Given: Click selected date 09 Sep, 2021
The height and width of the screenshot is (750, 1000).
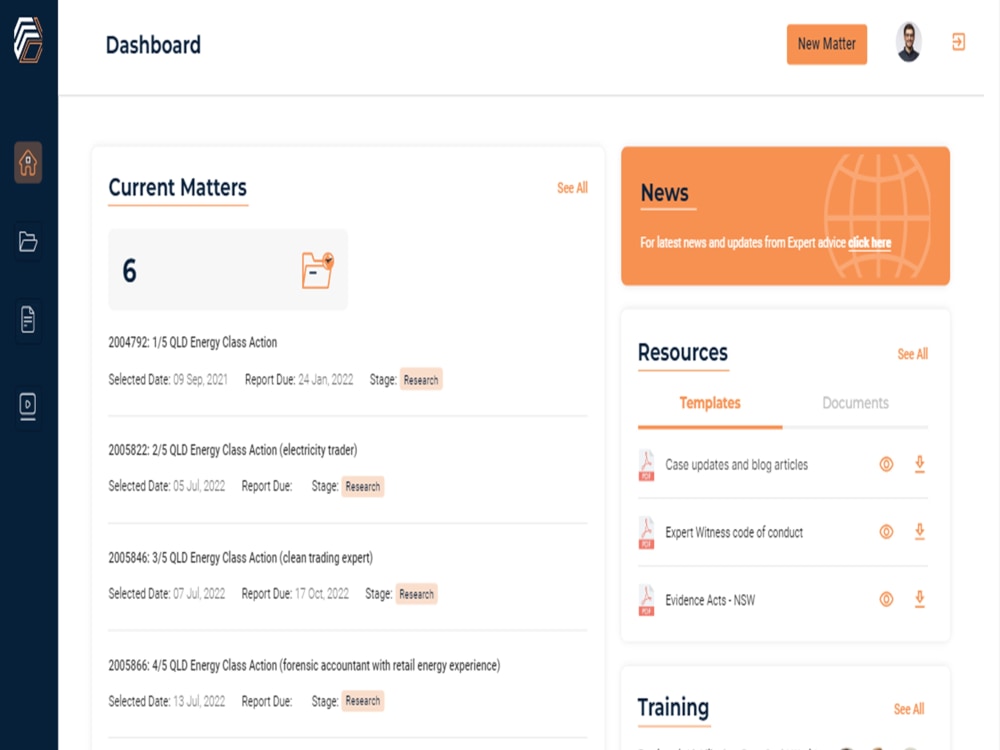Looking at the screenshot, I should pyautogui.click(x=200, y=380).
